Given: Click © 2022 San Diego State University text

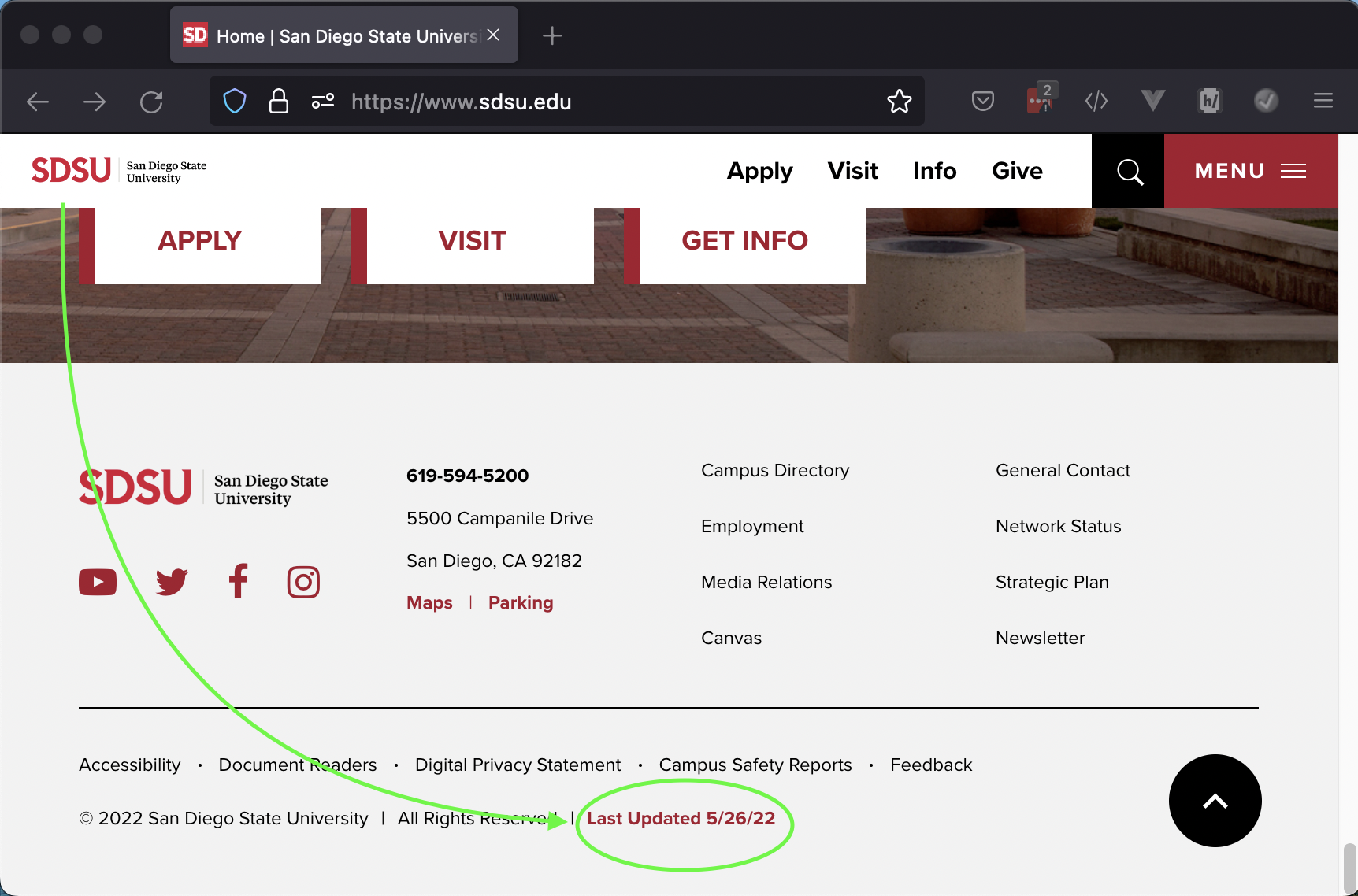Looking at the screenshot, I should [x=224, y=819].
